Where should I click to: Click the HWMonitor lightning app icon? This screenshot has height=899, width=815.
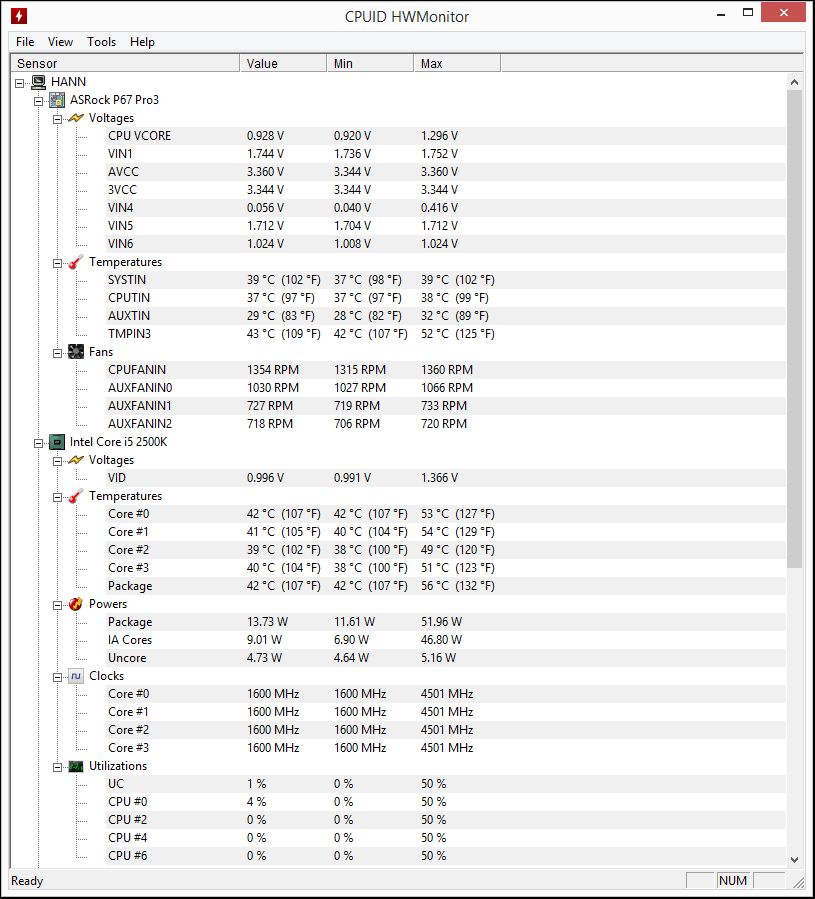point(18,16)
